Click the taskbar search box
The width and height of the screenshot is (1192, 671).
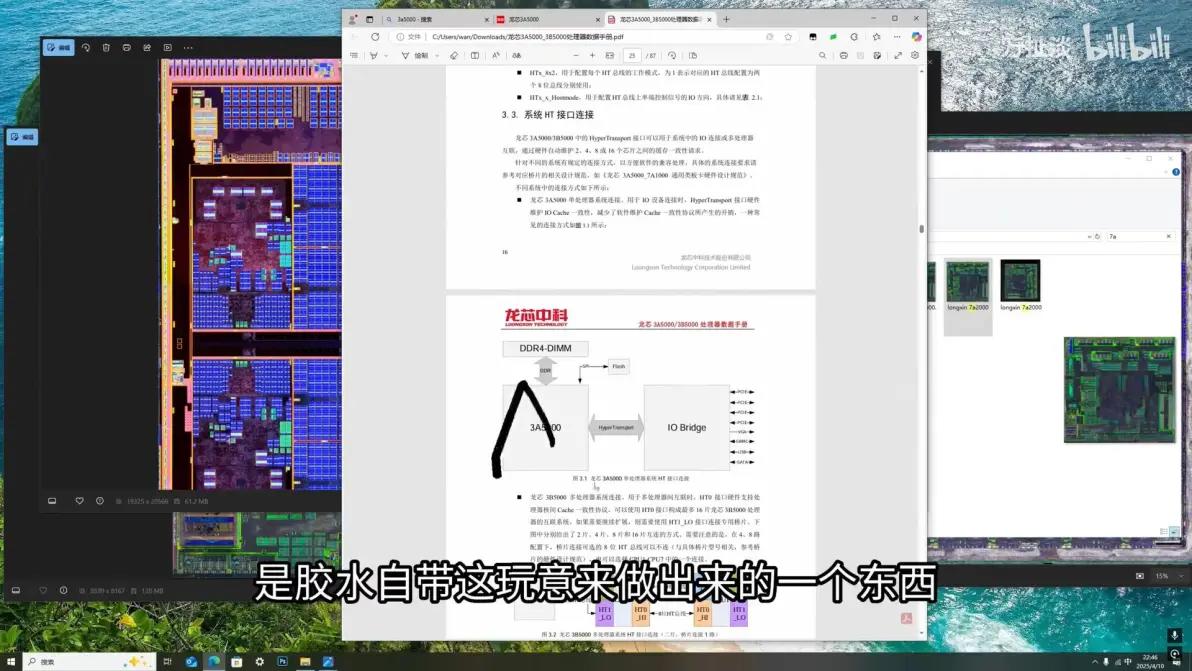(90, 662)
